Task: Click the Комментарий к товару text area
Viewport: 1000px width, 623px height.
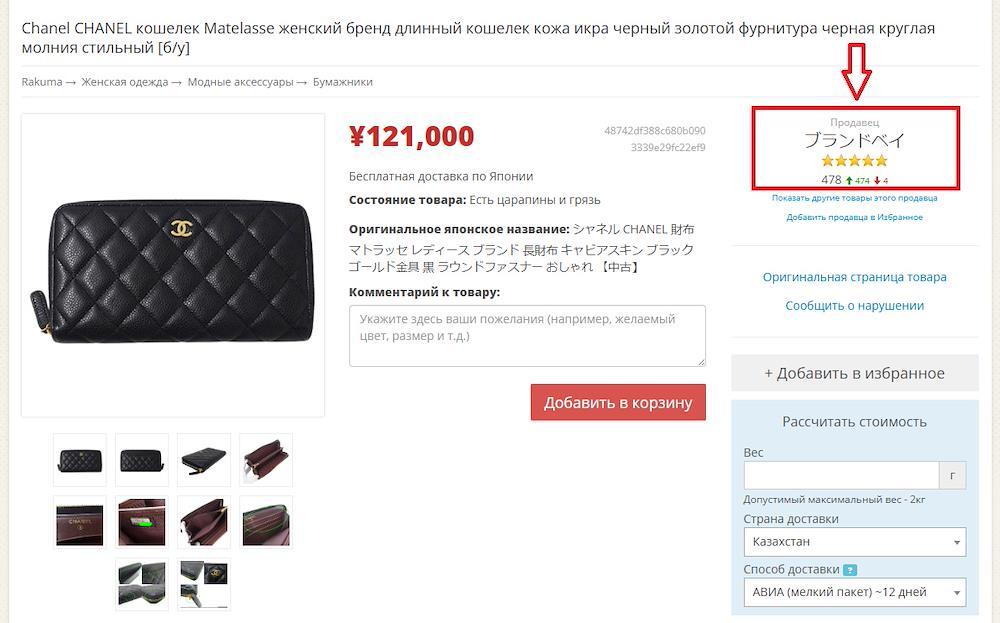Action: (x=527, y=336)
